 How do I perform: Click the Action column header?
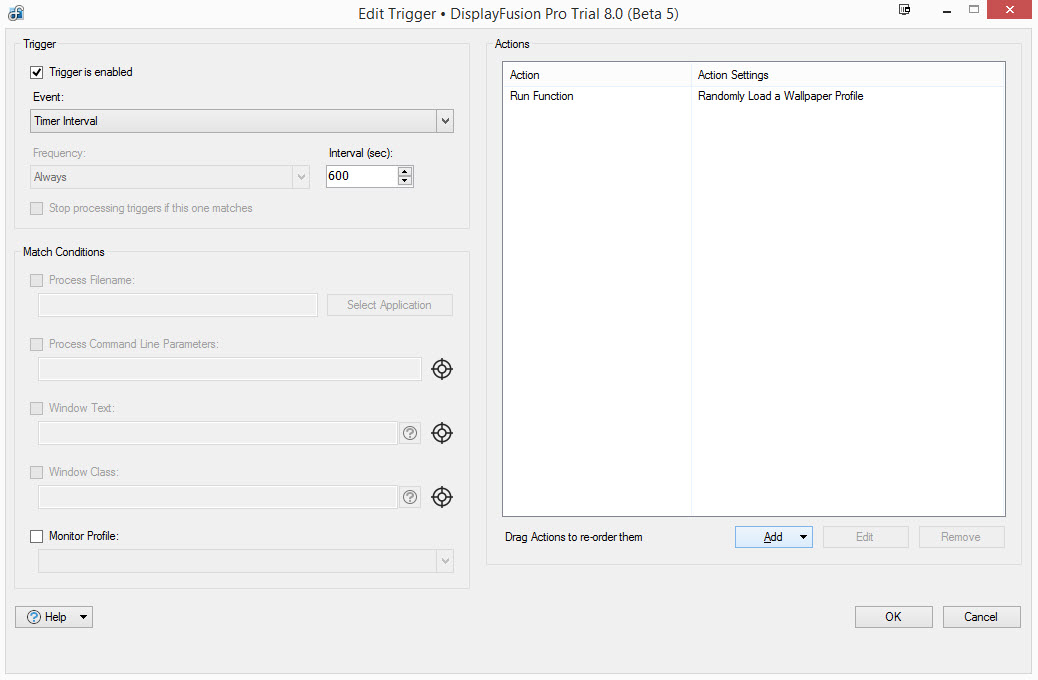(x=596, y=75)
